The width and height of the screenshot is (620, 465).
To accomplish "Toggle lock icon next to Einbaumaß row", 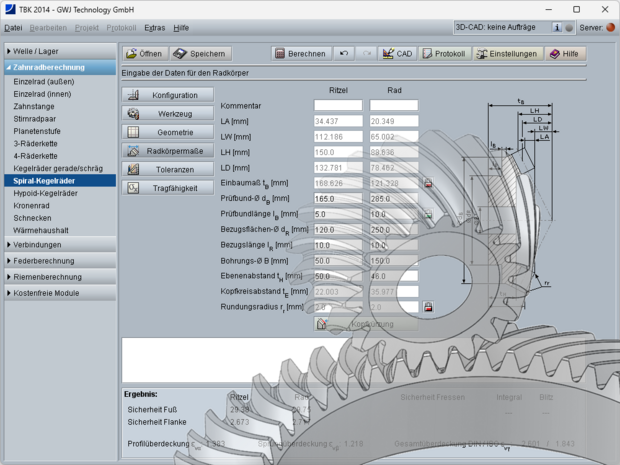I will (x=428, y=184).
